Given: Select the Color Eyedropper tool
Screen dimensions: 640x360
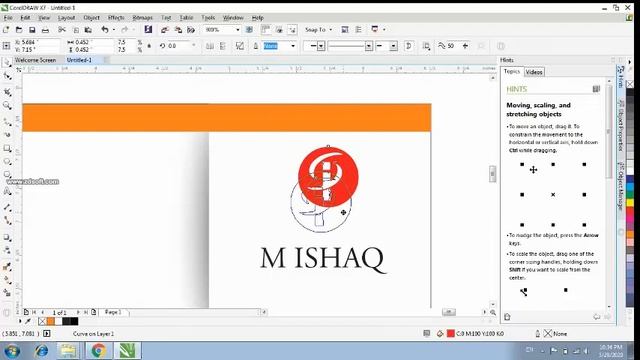Looking at the screenshot, I should (x=7, y=267).
